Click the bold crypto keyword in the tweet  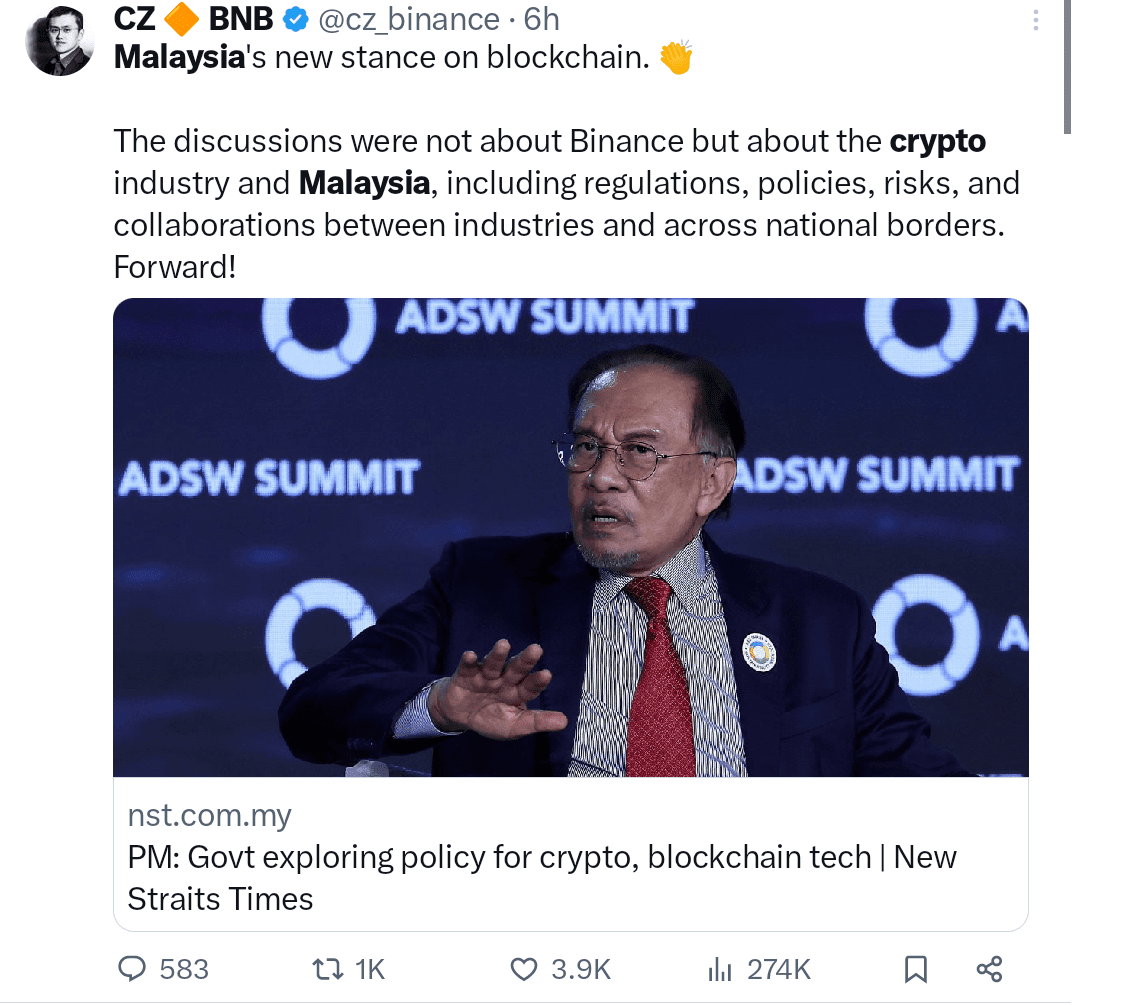pos(937,141)
